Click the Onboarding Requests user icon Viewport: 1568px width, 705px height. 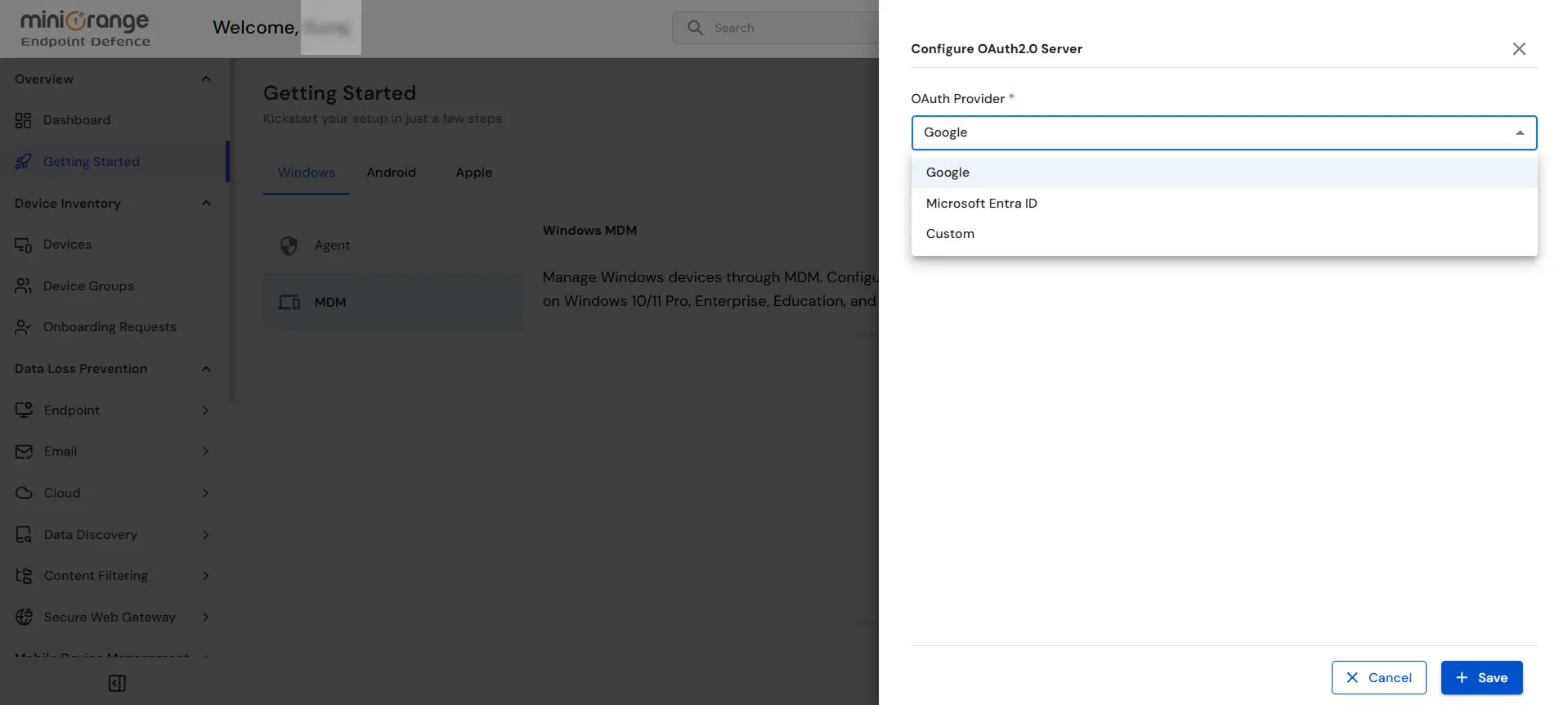(23, 327)
